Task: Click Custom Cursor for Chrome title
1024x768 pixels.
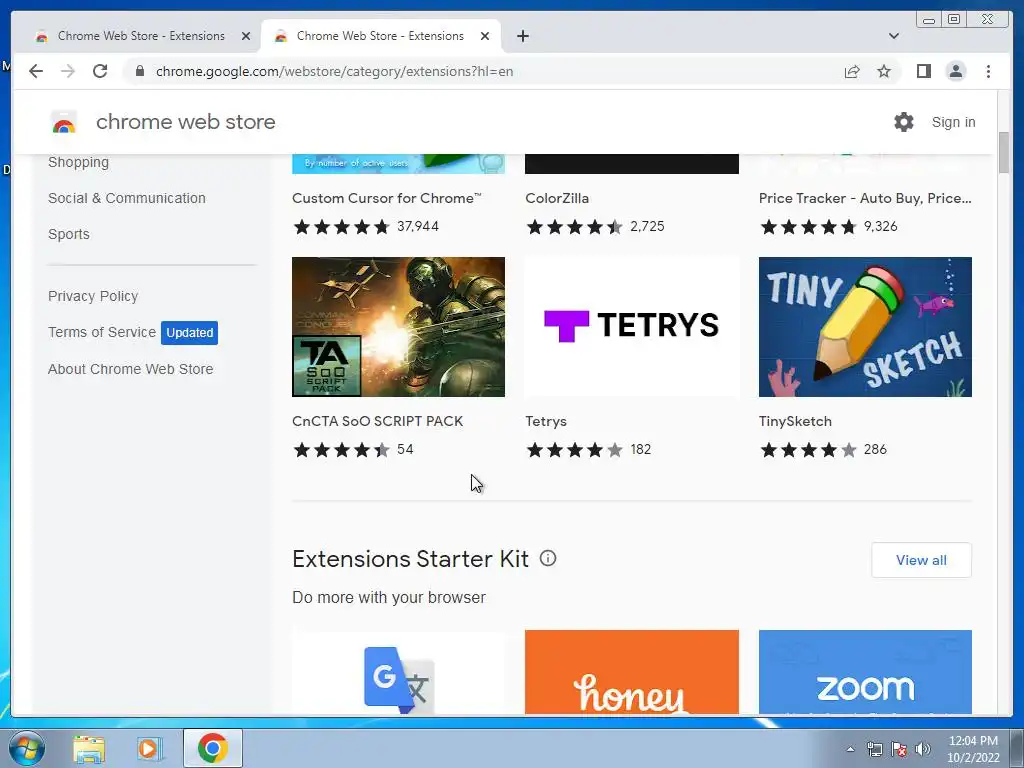Action: (387, 198)
